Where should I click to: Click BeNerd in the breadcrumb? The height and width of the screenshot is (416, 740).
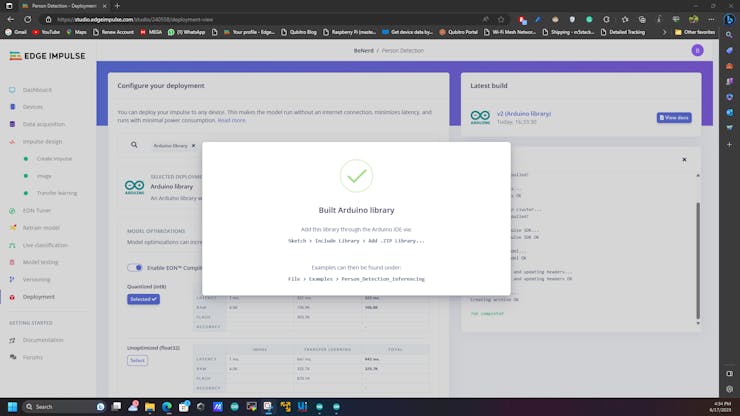[x=363, y=51]
